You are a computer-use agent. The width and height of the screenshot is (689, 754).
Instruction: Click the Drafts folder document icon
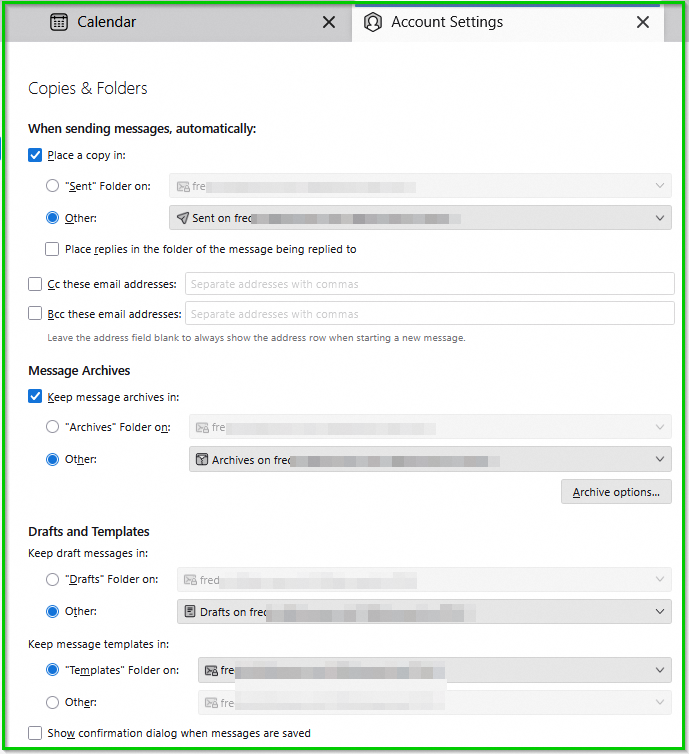189,611
